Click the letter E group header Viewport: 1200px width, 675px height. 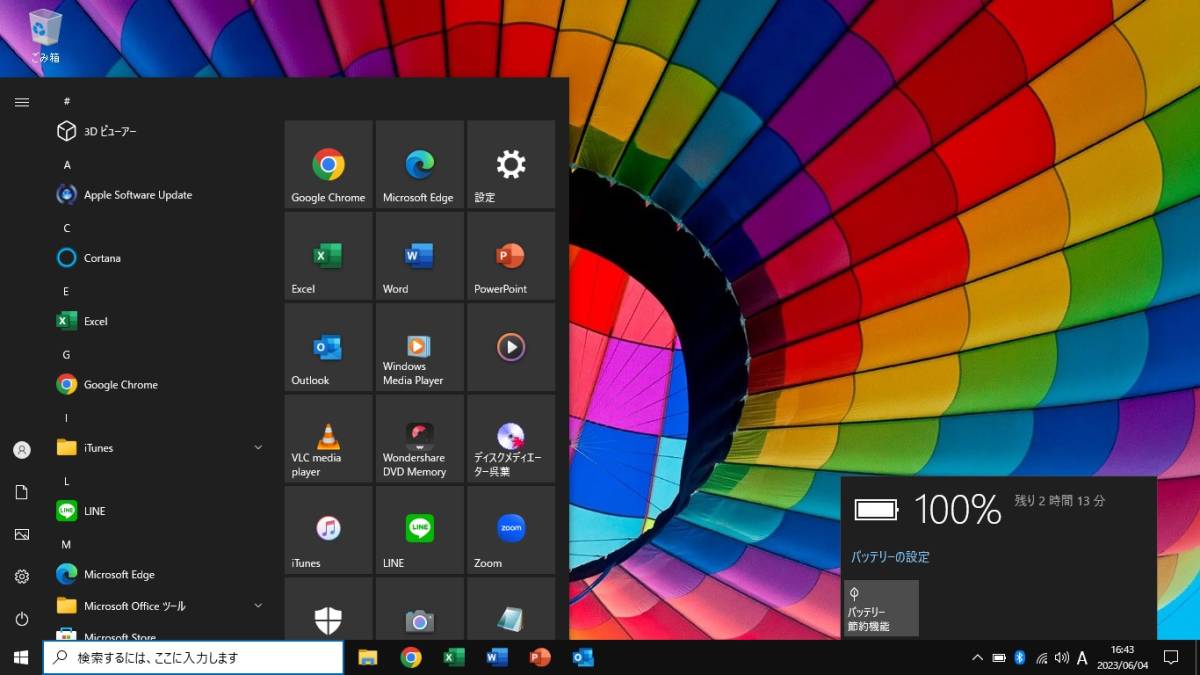pyautogui.click(x=67, y=291)
